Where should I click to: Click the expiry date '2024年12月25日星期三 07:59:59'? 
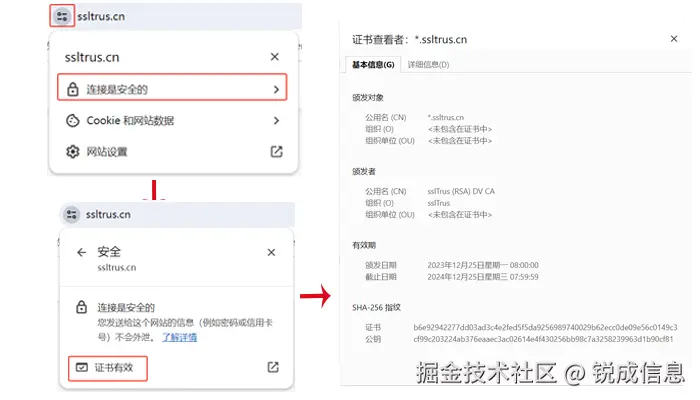(x=483, y=277)
